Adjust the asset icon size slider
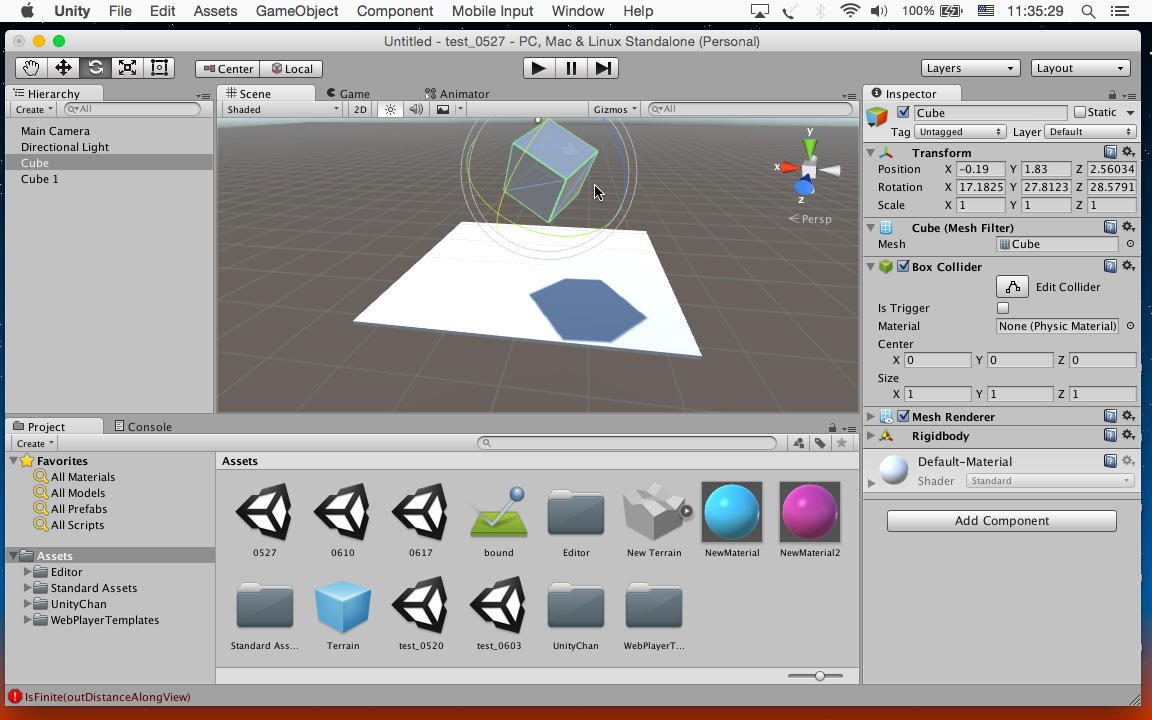1152x720 pixels. coord(819,676)
